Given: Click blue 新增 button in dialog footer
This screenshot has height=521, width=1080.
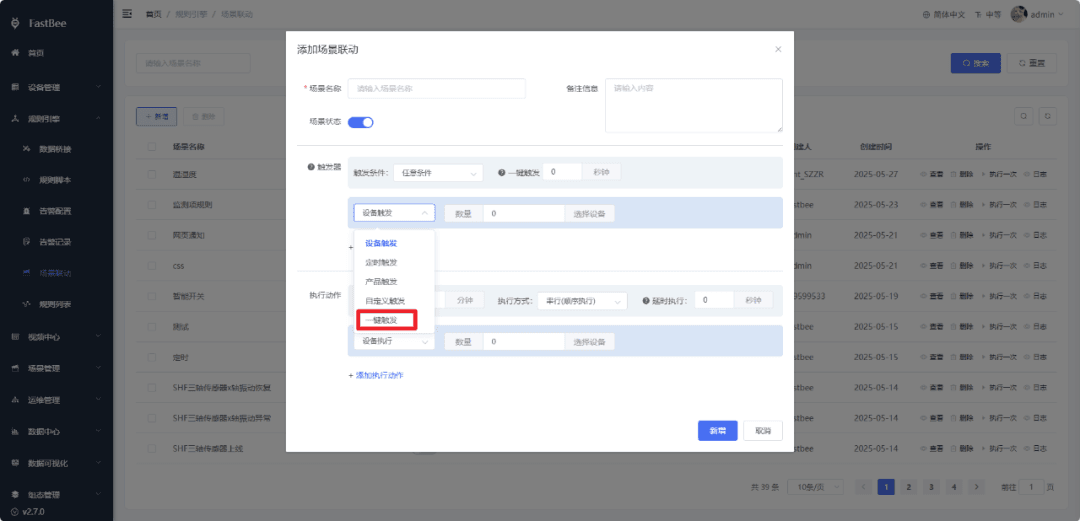Looking at the screenshot, I should (x=718, y=431).
